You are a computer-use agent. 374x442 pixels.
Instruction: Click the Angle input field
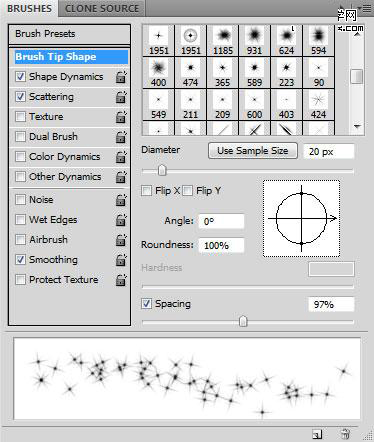point(221,221)
